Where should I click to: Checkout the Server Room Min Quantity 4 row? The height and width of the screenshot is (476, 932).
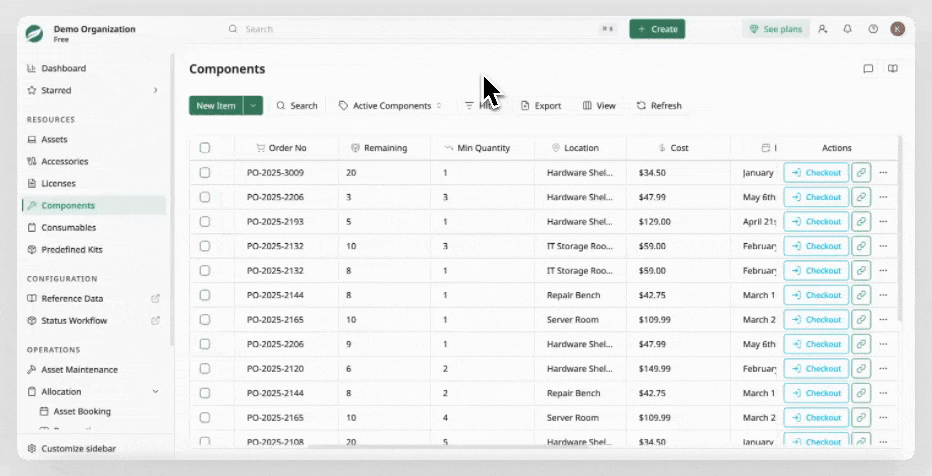pos(816,417)
